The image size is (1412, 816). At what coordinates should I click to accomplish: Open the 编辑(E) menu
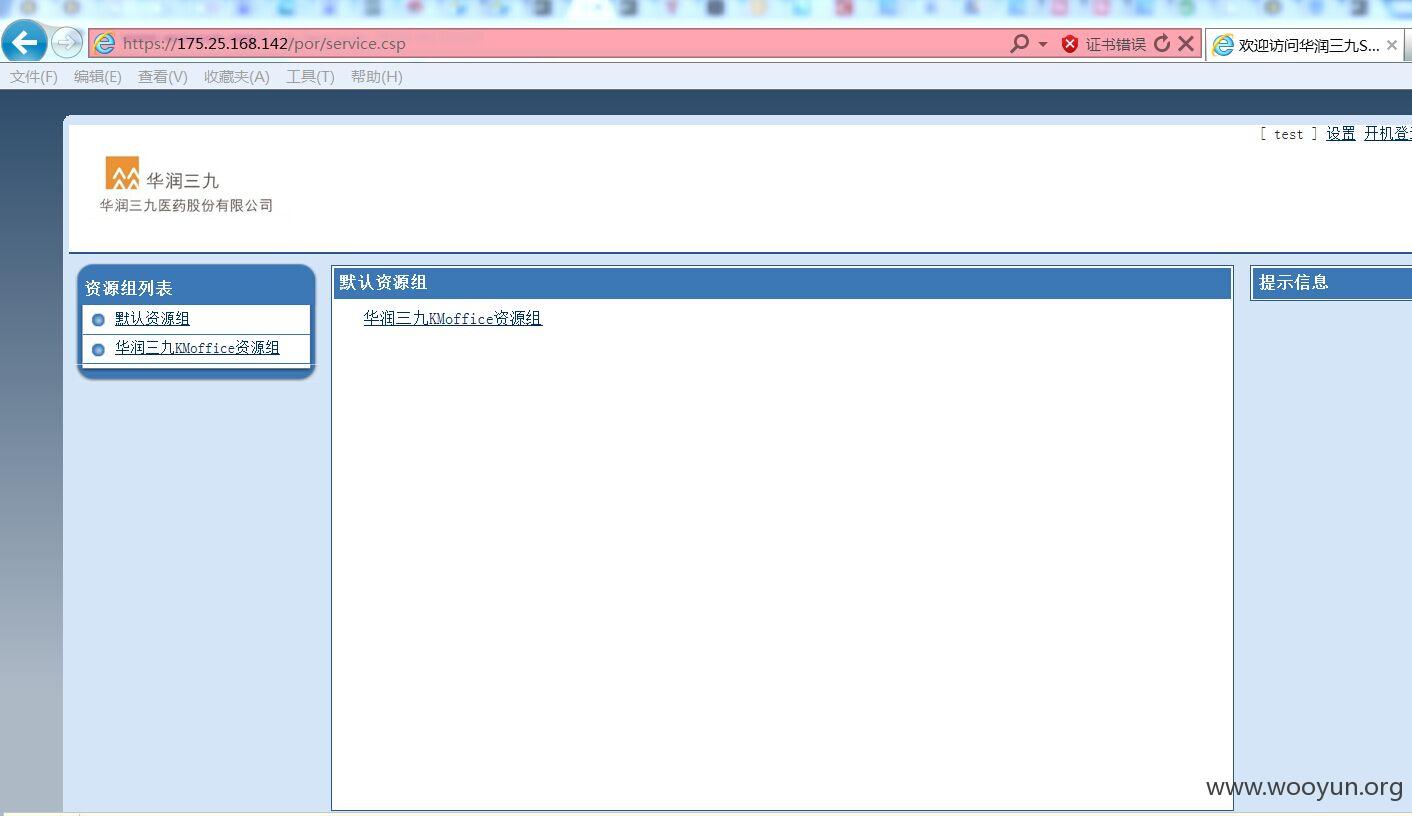point(98,77)
